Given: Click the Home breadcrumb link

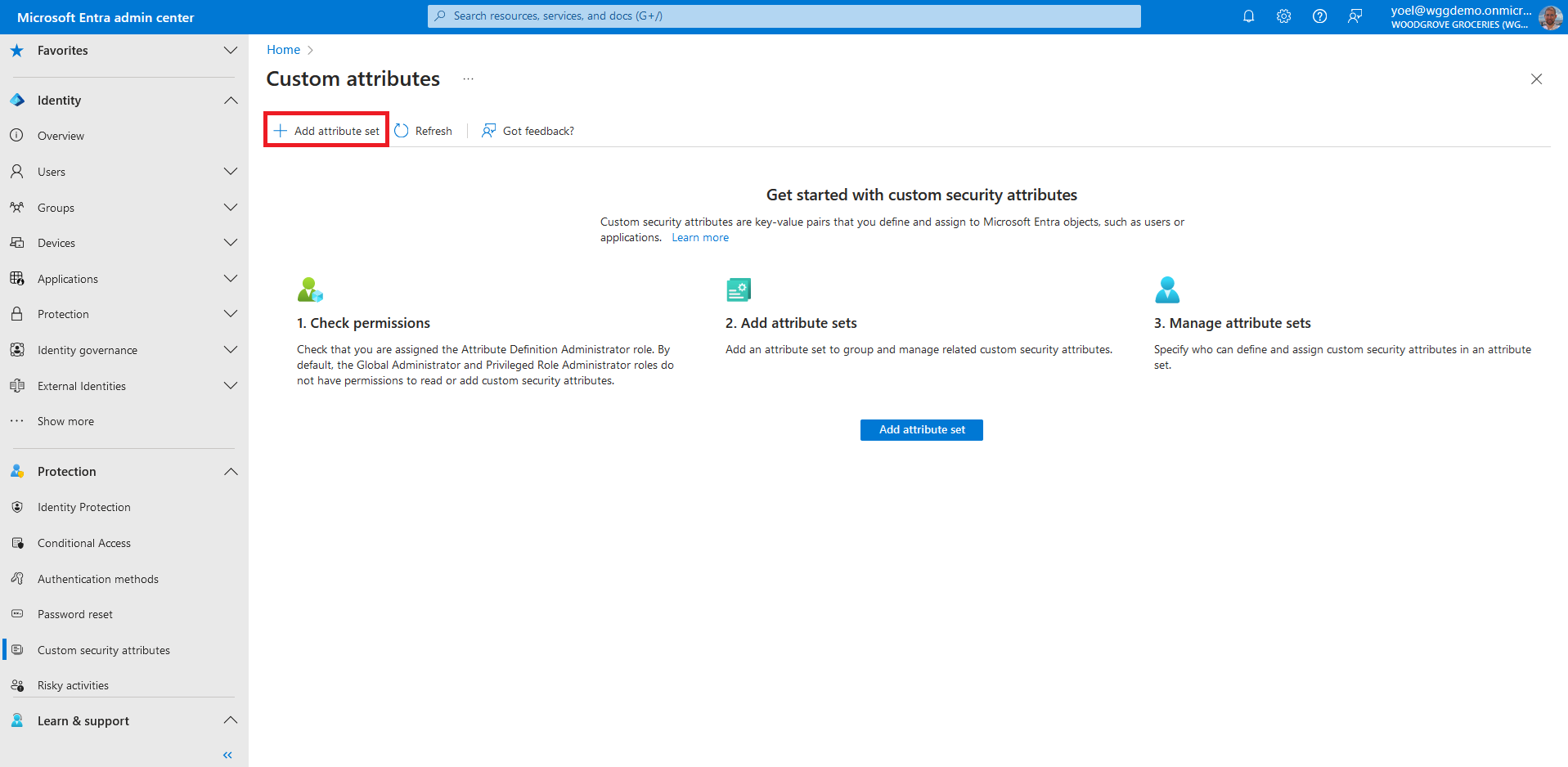Looking at the screenshot, I should [x=283, y=50].
